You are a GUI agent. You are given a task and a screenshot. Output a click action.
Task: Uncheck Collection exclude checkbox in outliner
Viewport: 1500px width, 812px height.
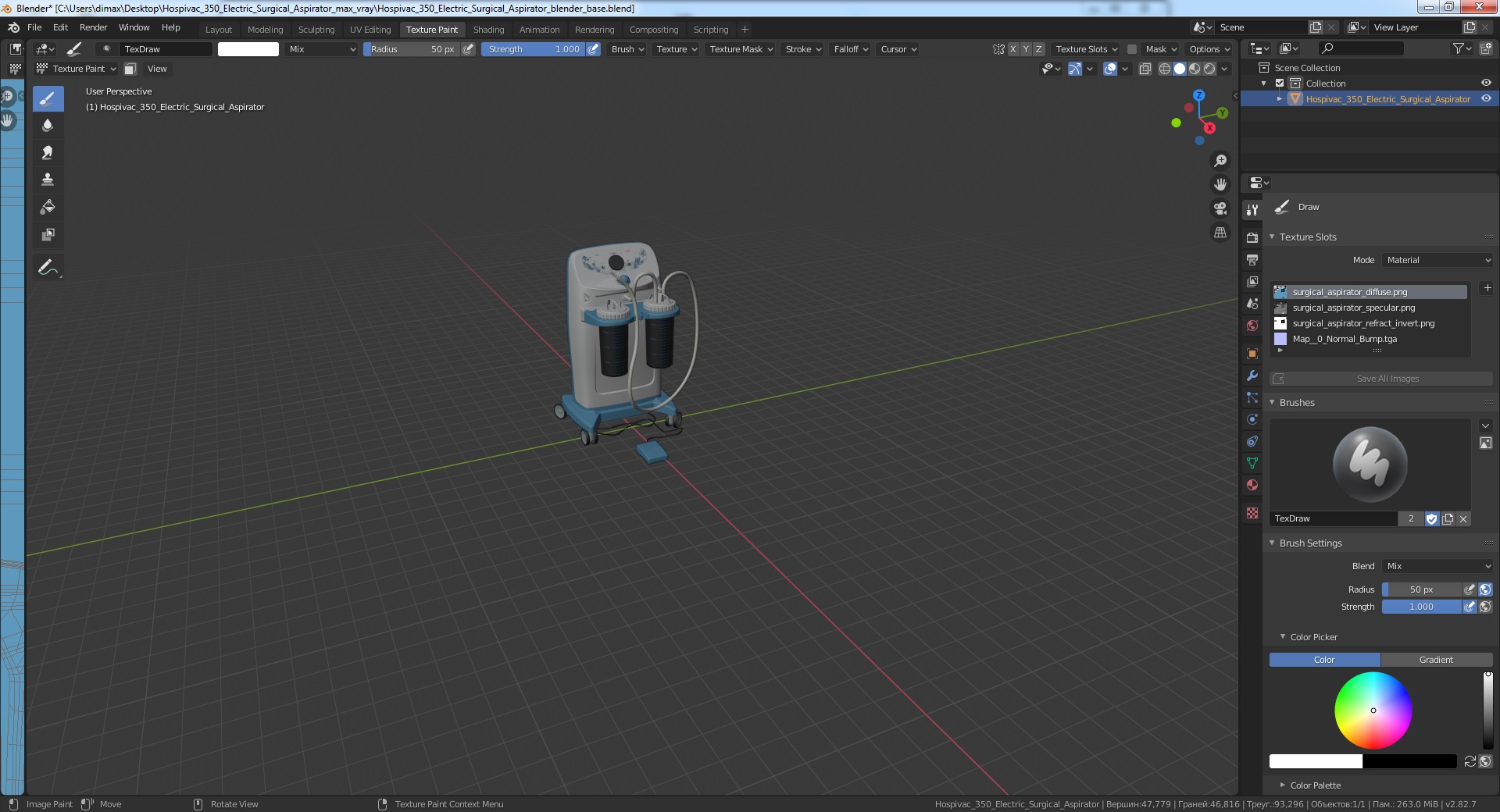coord(1280,84)
